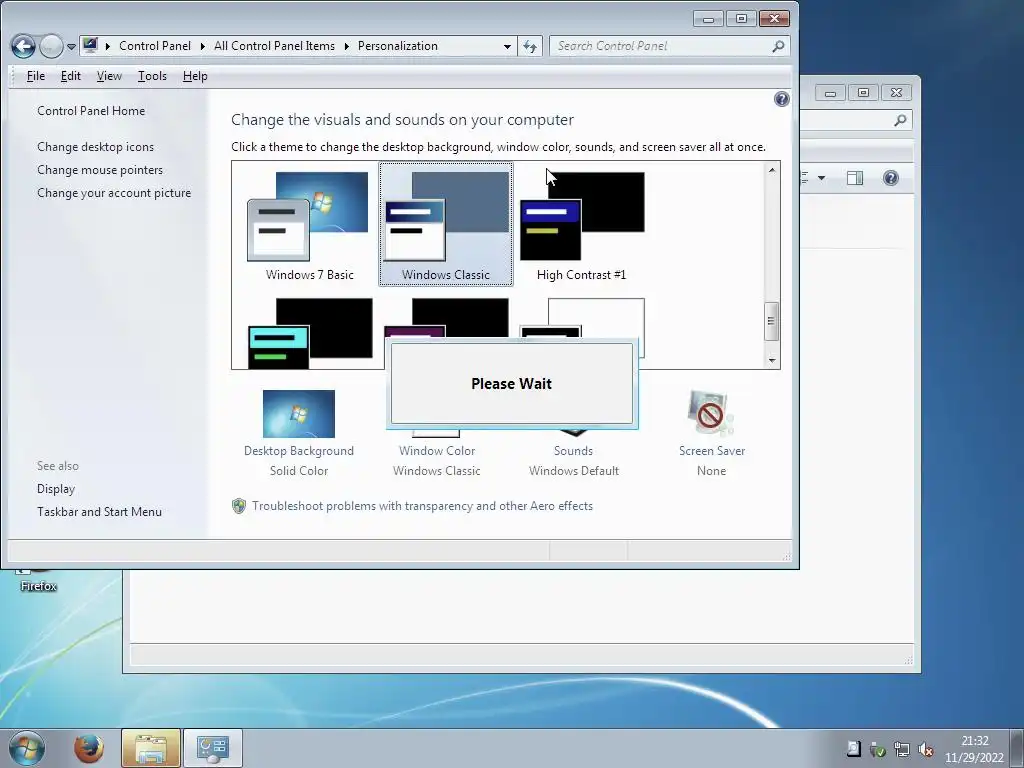The height and width of the screenshot is (768, 1024).
Task: Click the taskbar clock showing 21:32
Action: coord(974,748)
